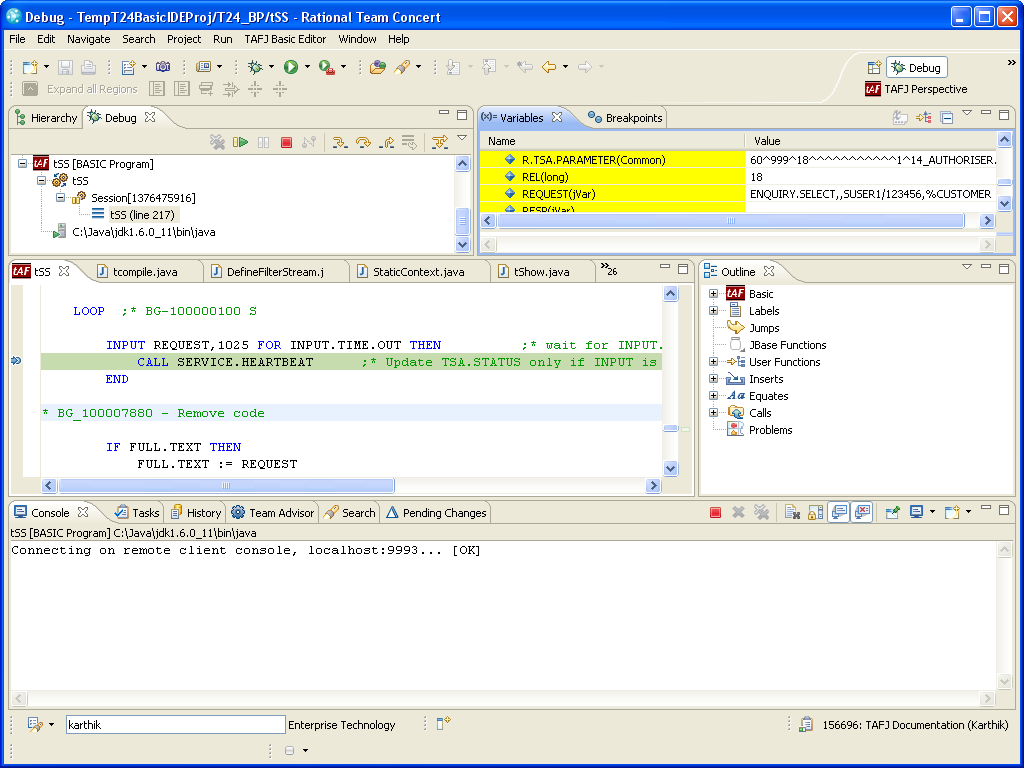
Task: Click the green Run toolbar icon
Action: pyautogui.click(x=290, y=67)
